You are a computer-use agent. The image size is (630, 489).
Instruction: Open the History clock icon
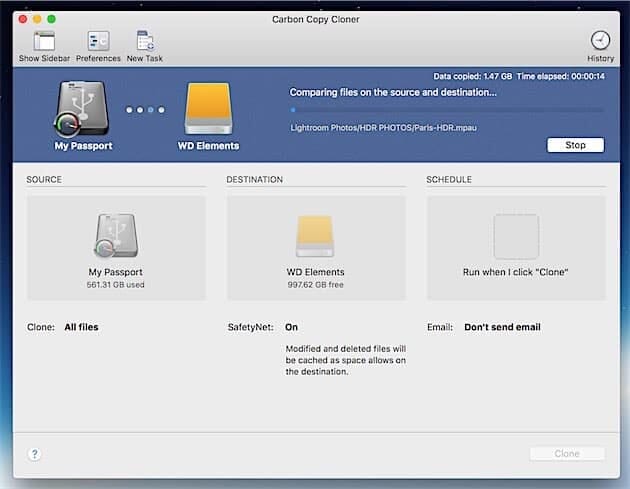(600, 41)
